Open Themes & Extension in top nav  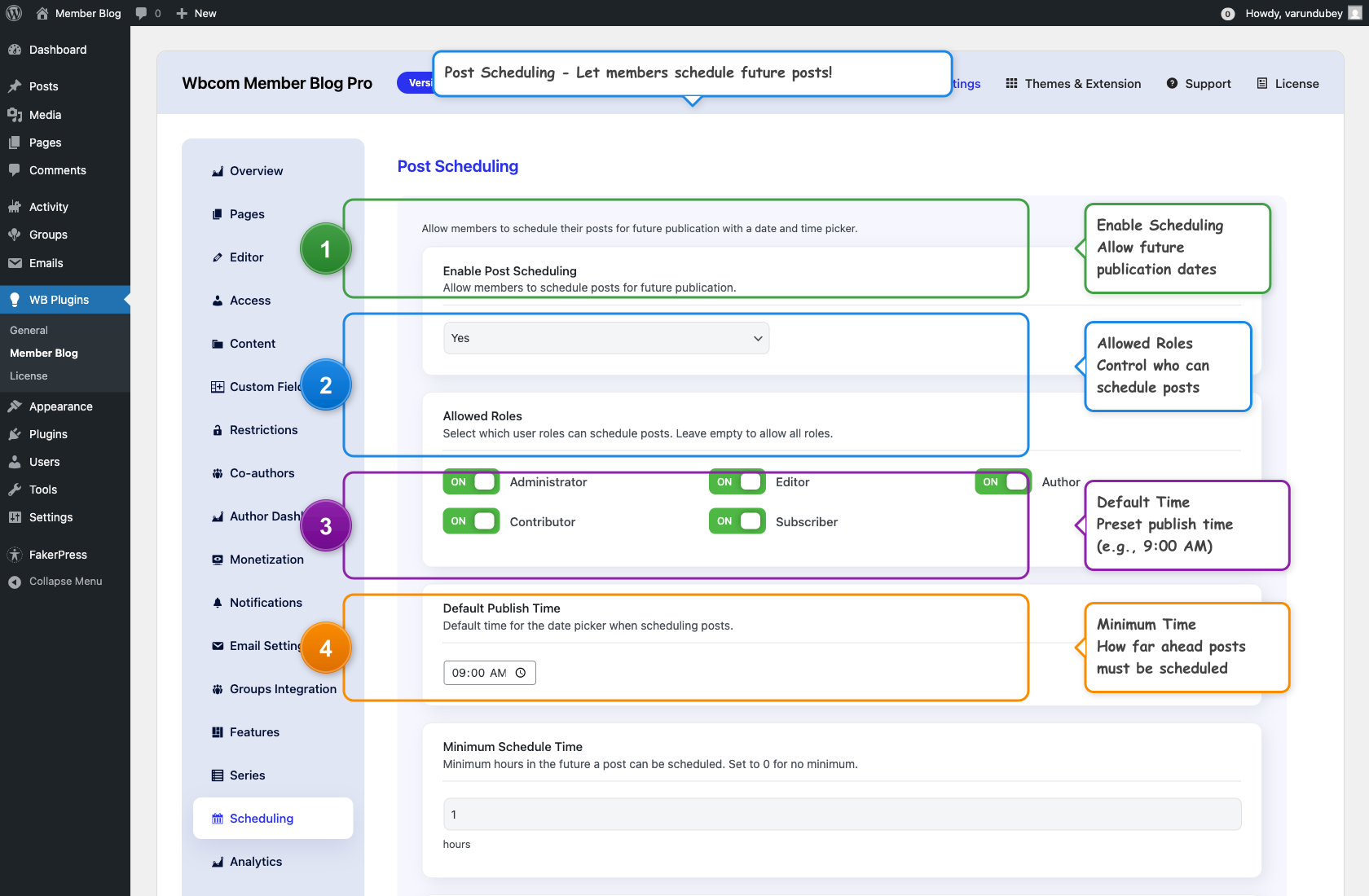[x=1073, y=83]
